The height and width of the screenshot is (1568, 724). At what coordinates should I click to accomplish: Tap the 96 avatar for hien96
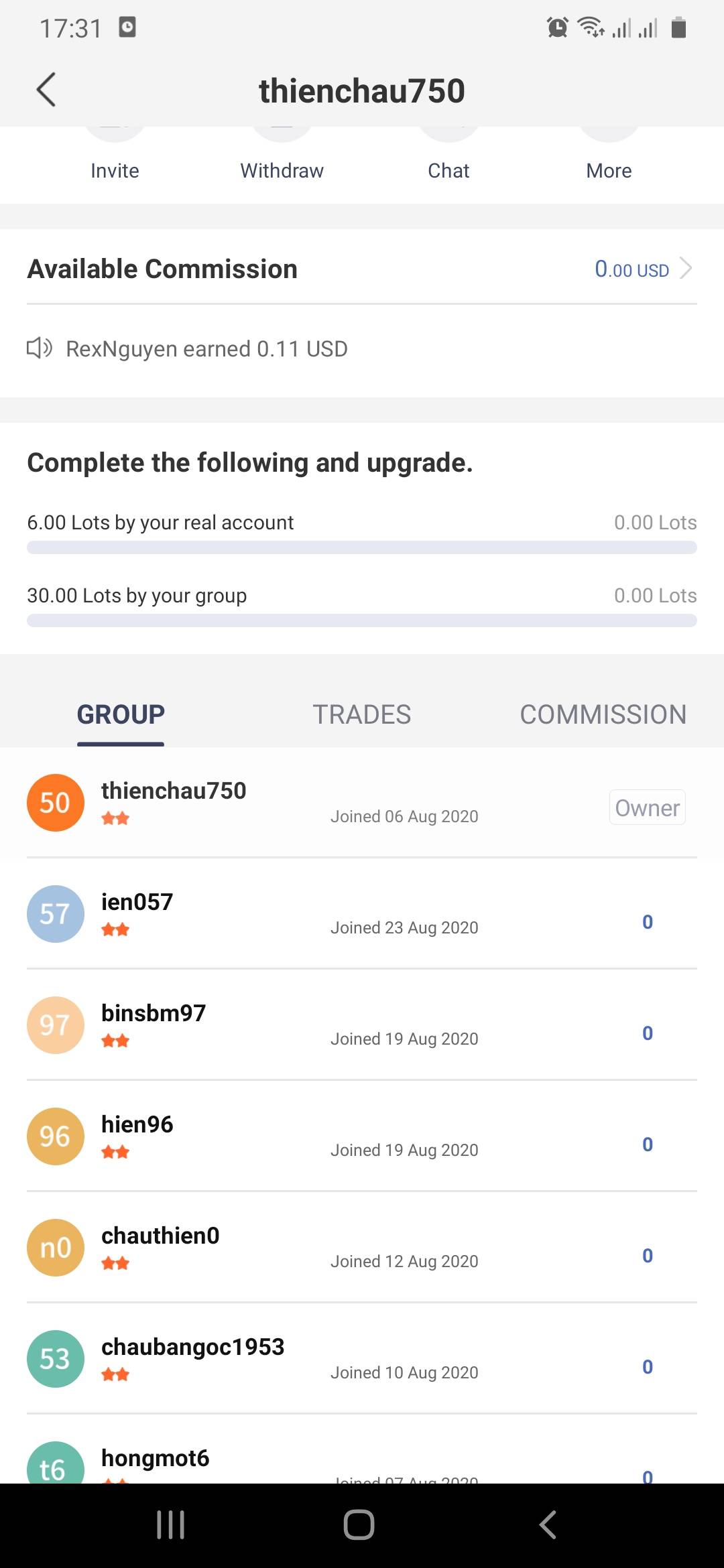tap(56, 1136)
